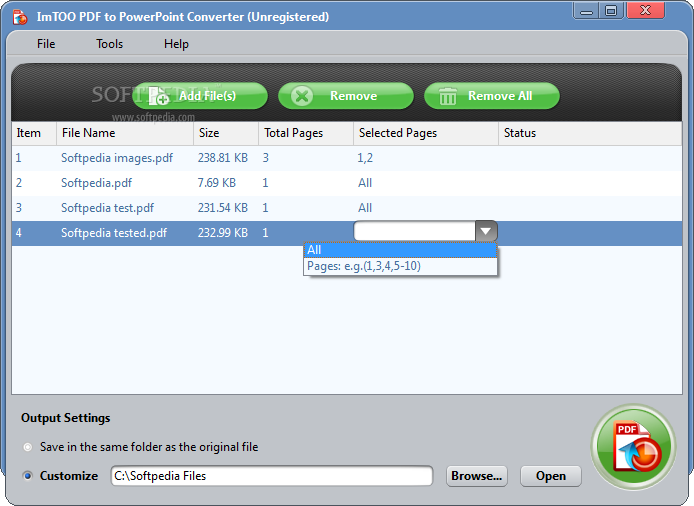Select file 'Softpedia test.pdf'
This screenshot has width=694, height=506.
108,208
